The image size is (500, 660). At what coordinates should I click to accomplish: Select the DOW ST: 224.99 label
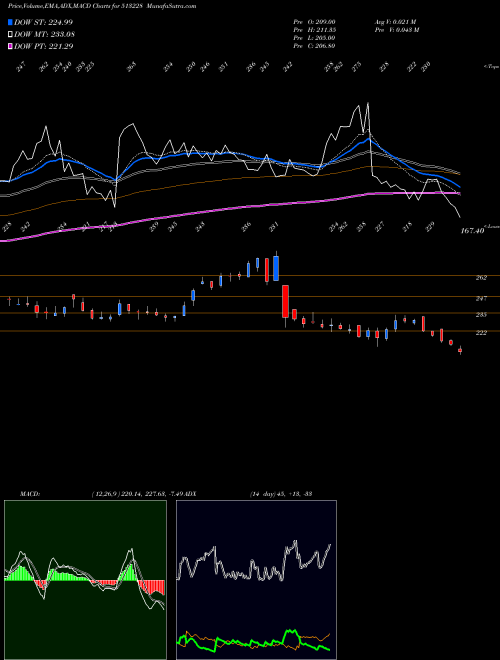click(43, 22)
